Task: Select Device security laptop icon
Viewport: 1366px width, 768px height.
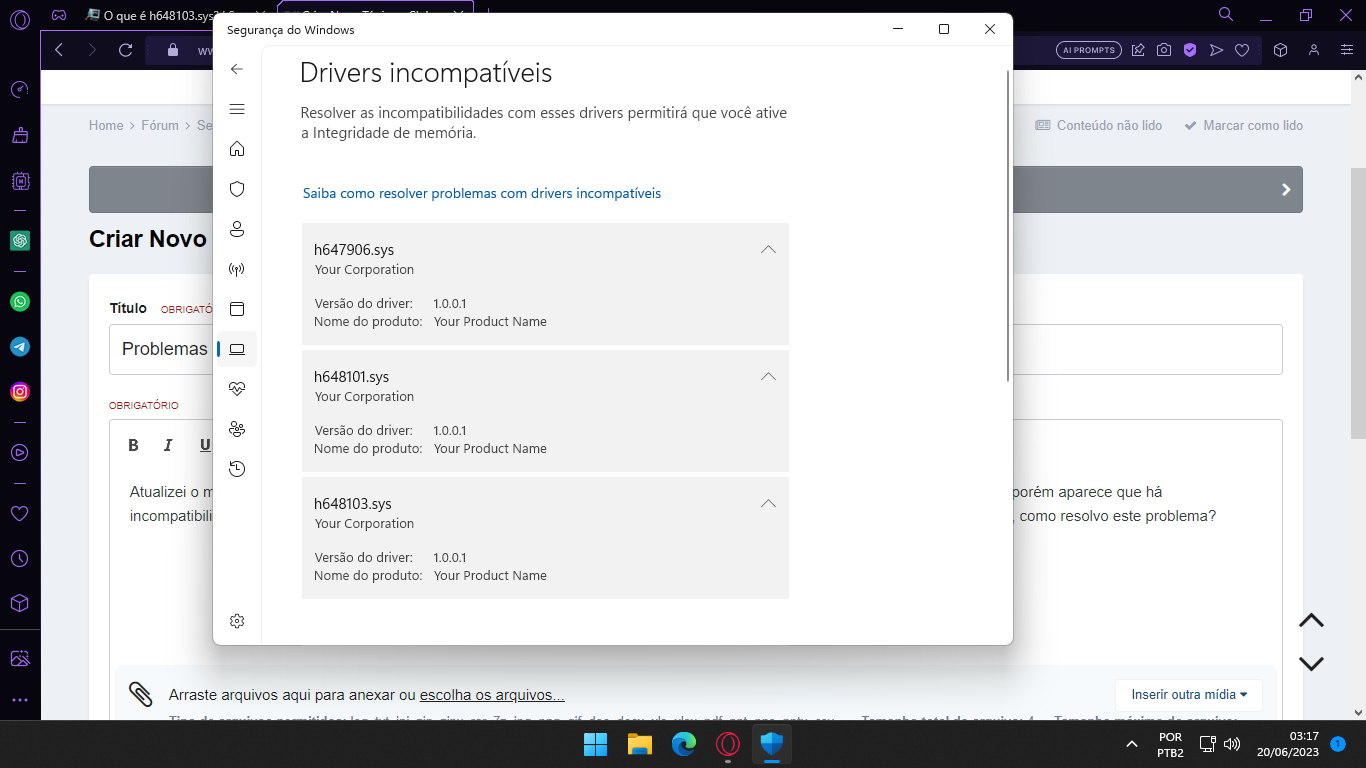Action: pyautogui.click(x=237, y=349)
